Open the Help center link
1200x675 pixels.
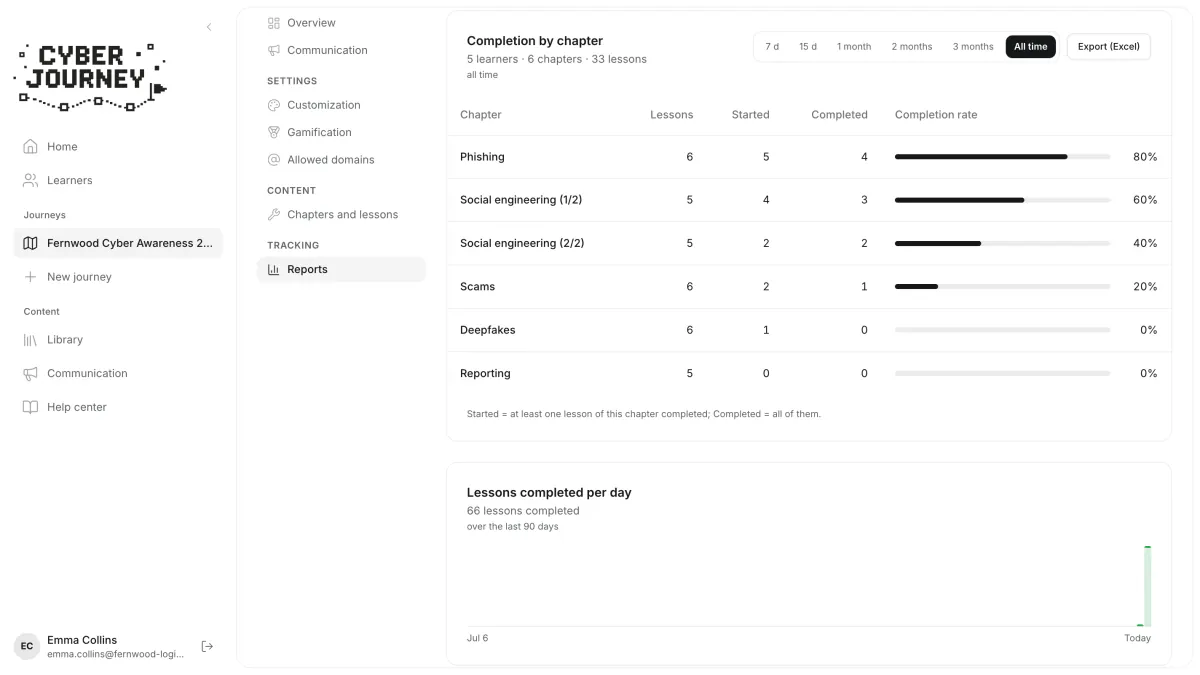coord(118,407)
